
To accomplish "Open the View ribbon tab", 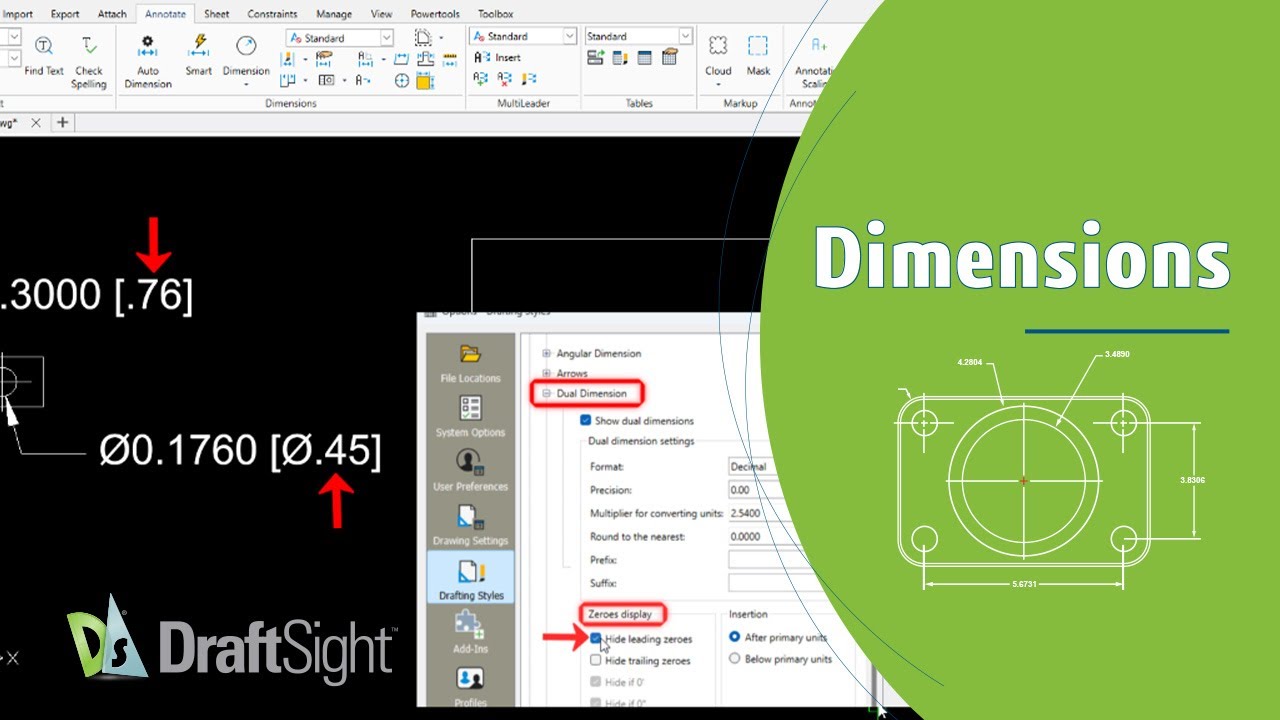I will coord(381,14).
